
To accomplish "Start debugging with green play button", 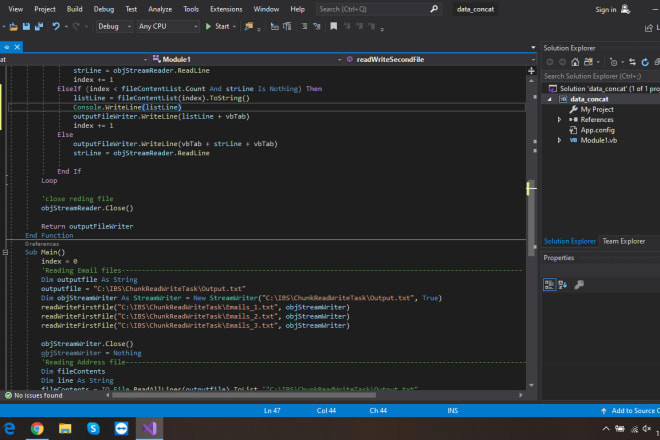I will pyautogui.click(x=208, y=26).
